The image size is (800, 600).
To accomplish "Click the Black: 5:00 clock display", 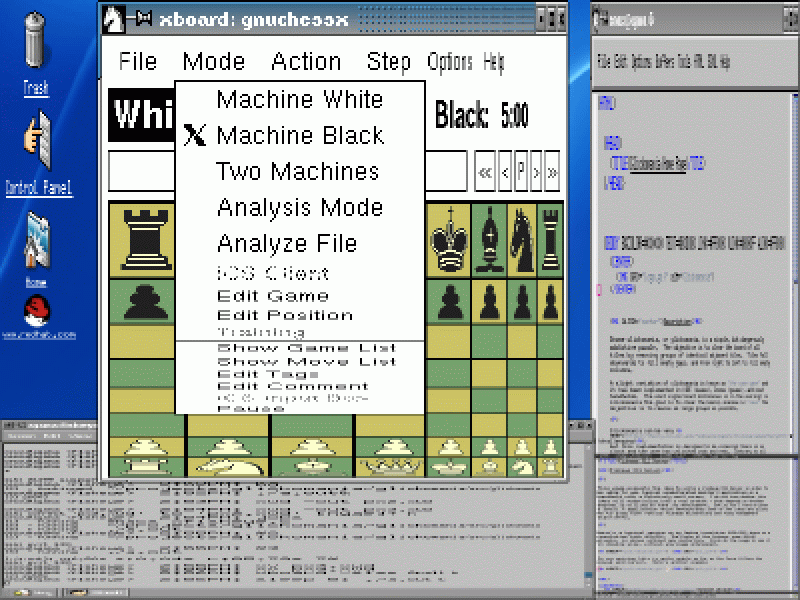I will click(x=481, y=116).
